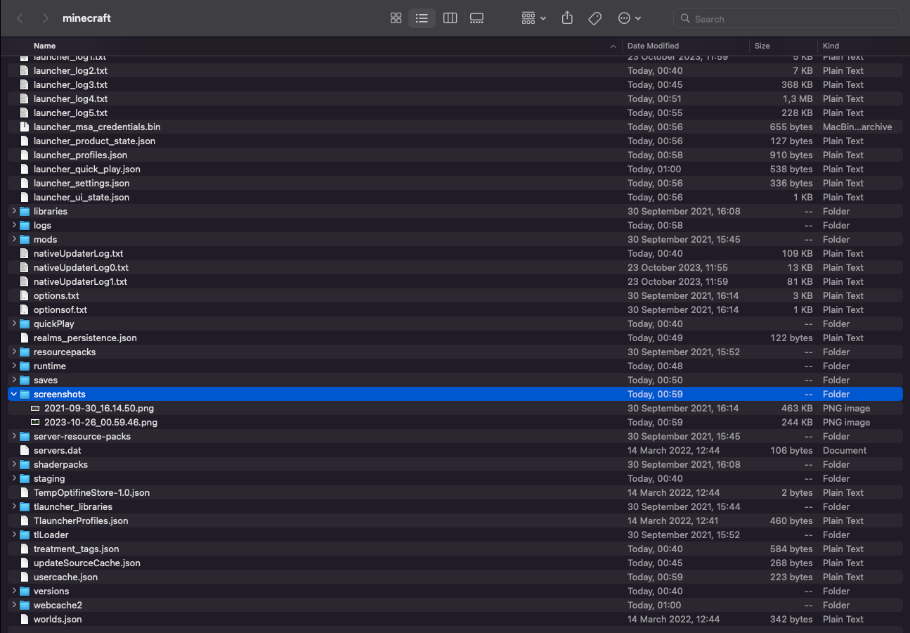Select the 2023-10-26_00.59.46.png image icon
910x633 pixels.
coord(35,422)
